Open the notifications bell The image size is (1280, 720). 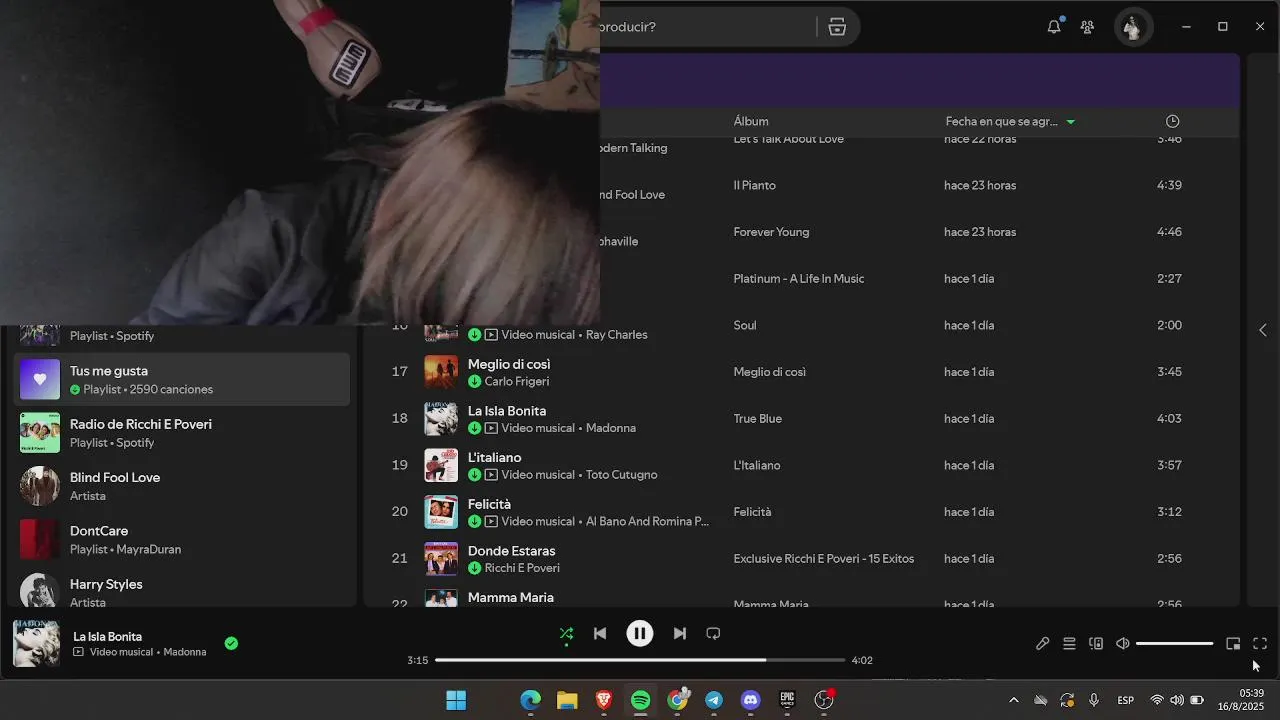click(x=1054, y=27)
